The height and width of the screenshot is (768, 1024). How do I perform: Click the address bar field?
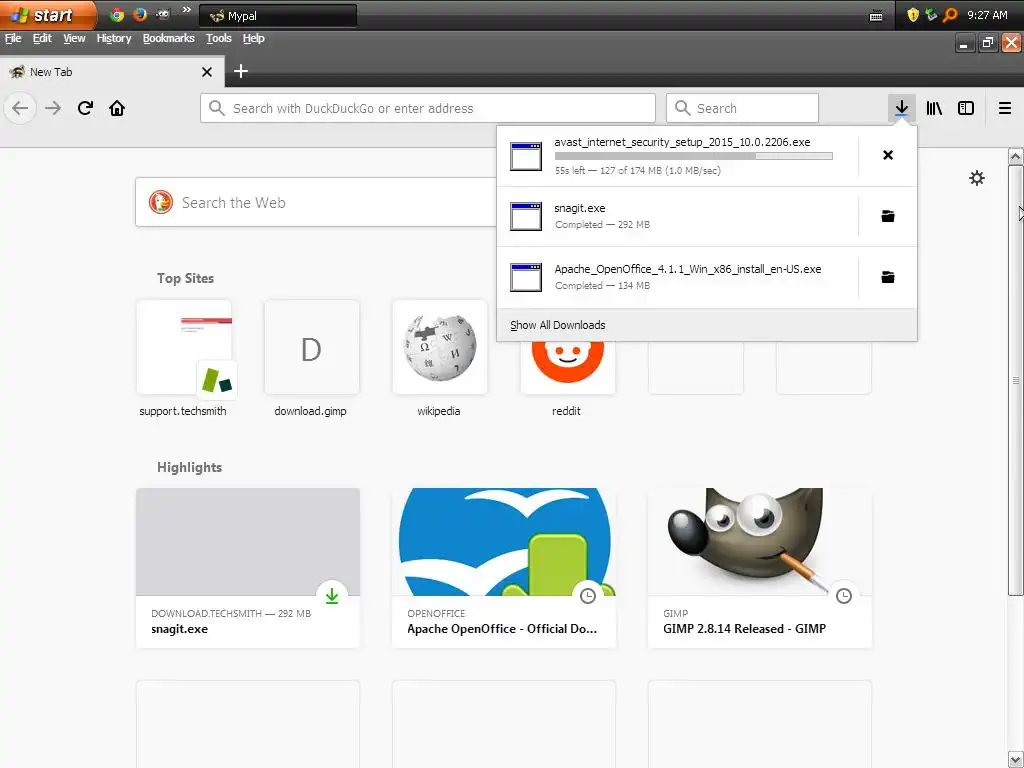click(428, 108)
